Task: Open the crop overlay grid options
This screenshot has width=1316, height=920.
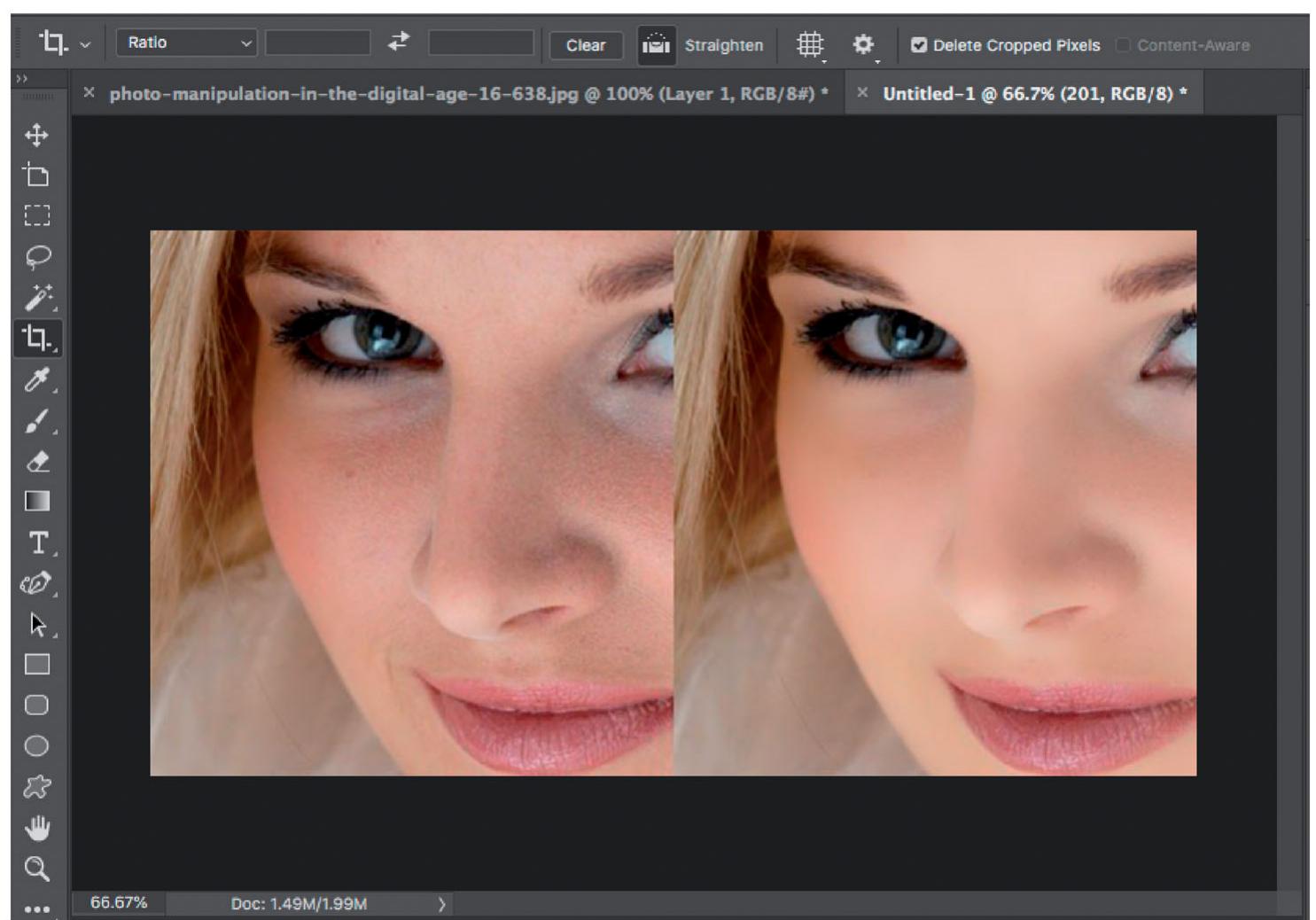Action: click(810, 44)
